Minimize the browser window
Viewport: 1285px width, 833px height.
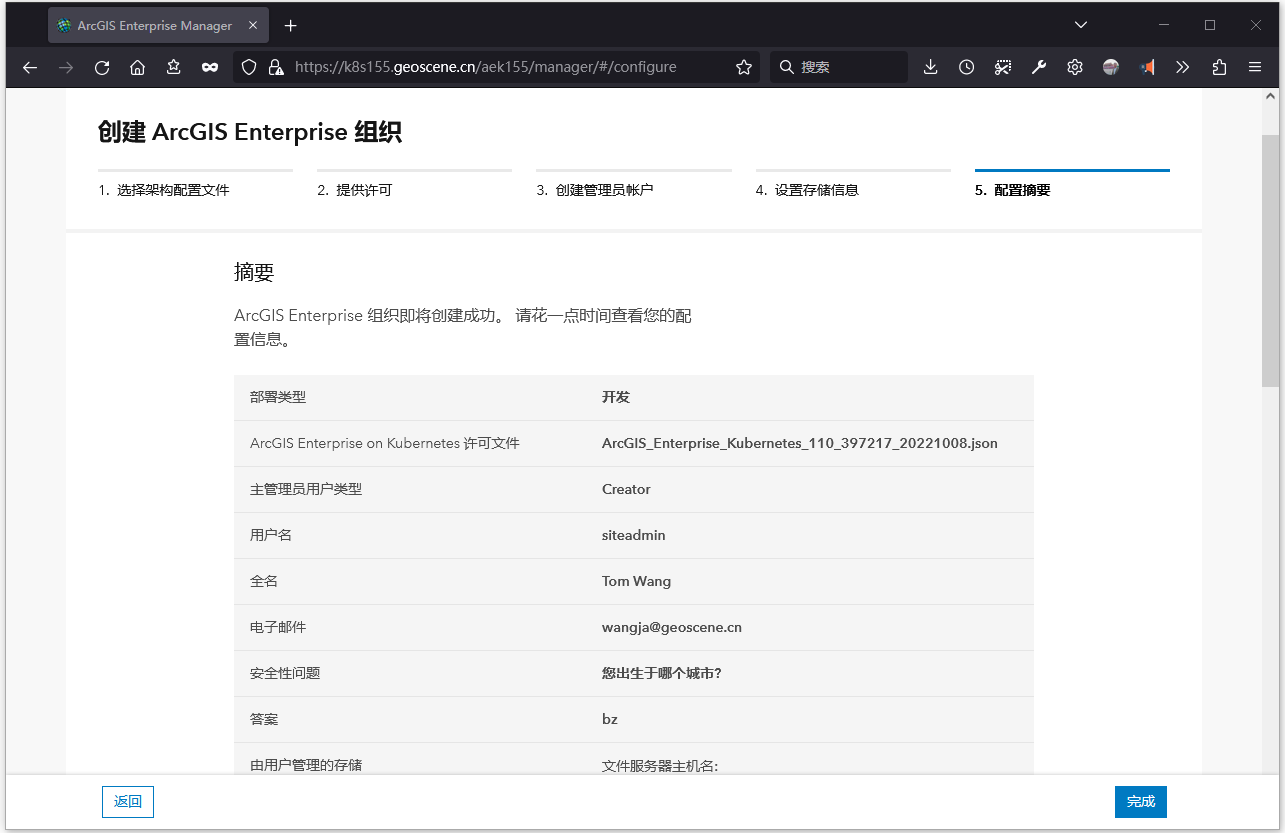[1164, 25]
